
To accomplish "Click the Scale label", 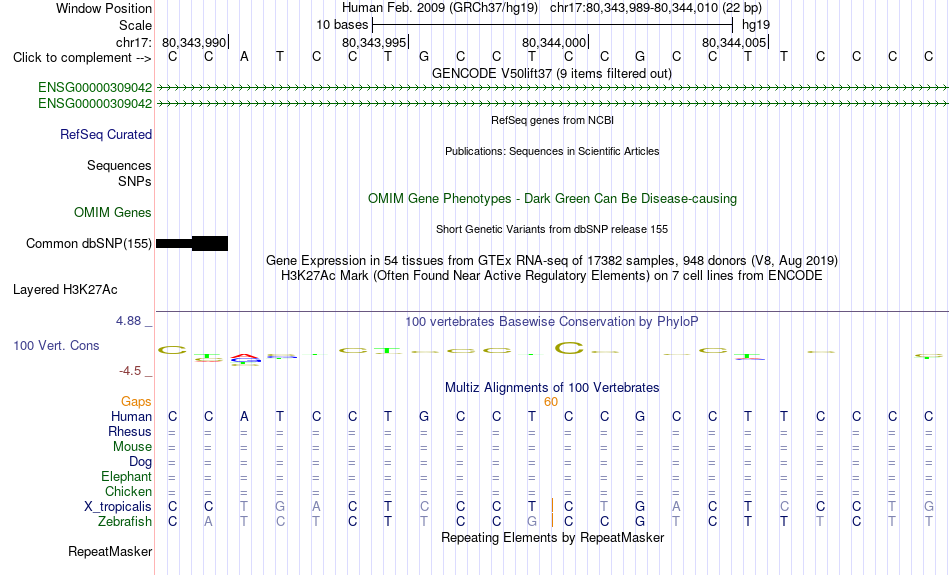I will point(135,25).
